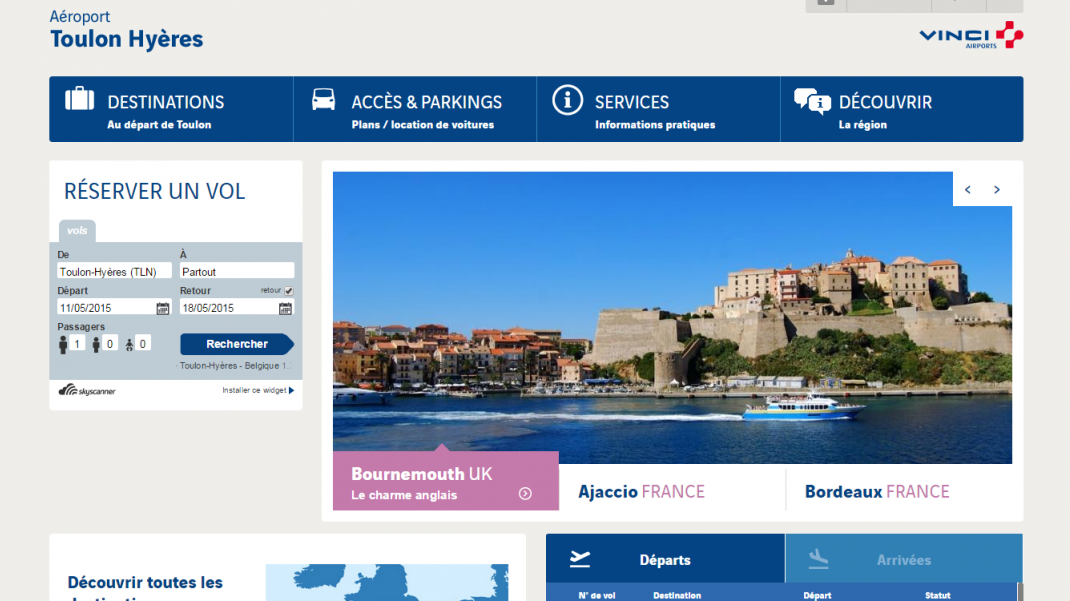Open the Bordeaux France destination link
This screenshot has height=601, width=1070.
(x=877, y=492)
